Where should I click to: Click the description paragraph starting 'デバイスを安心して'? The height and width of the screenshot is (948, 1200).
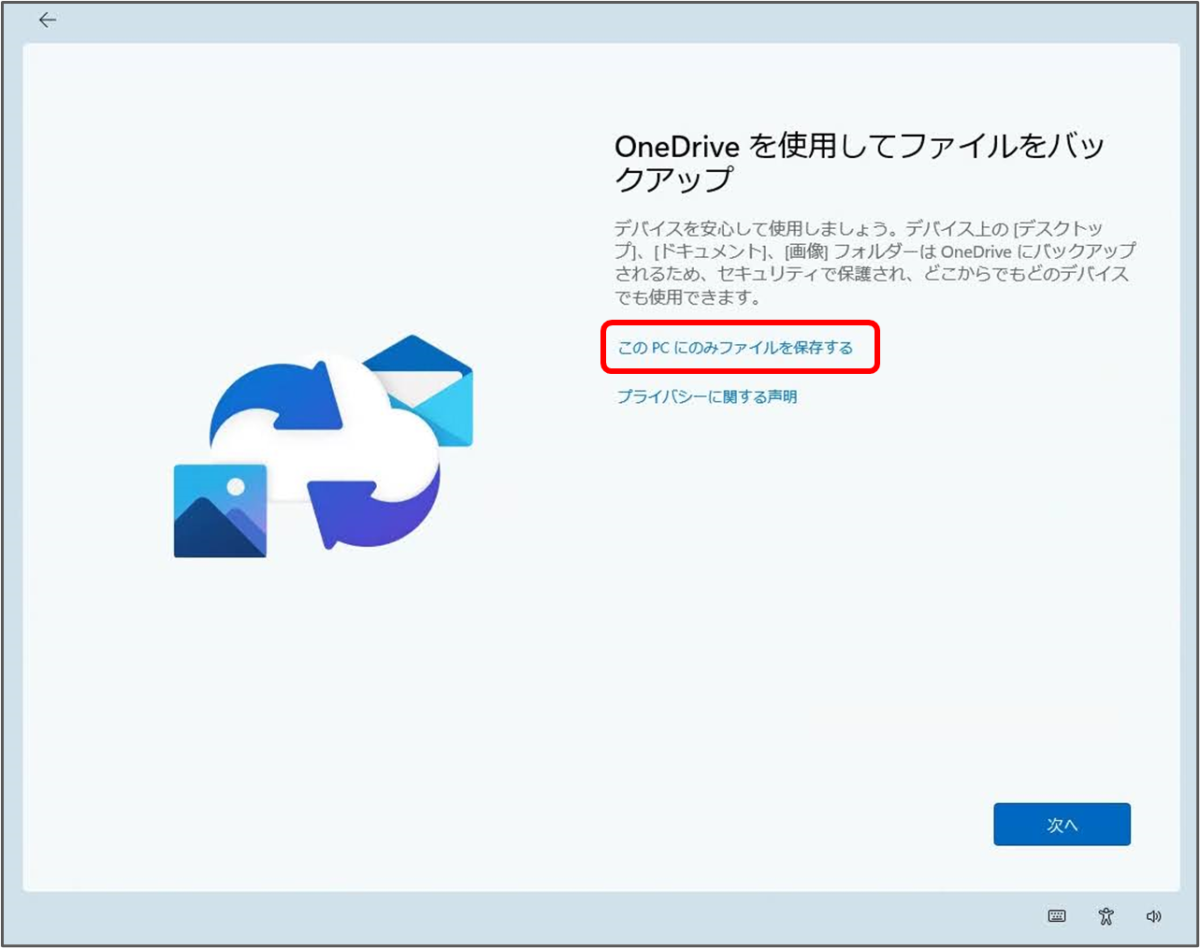[x=875, y=261]
